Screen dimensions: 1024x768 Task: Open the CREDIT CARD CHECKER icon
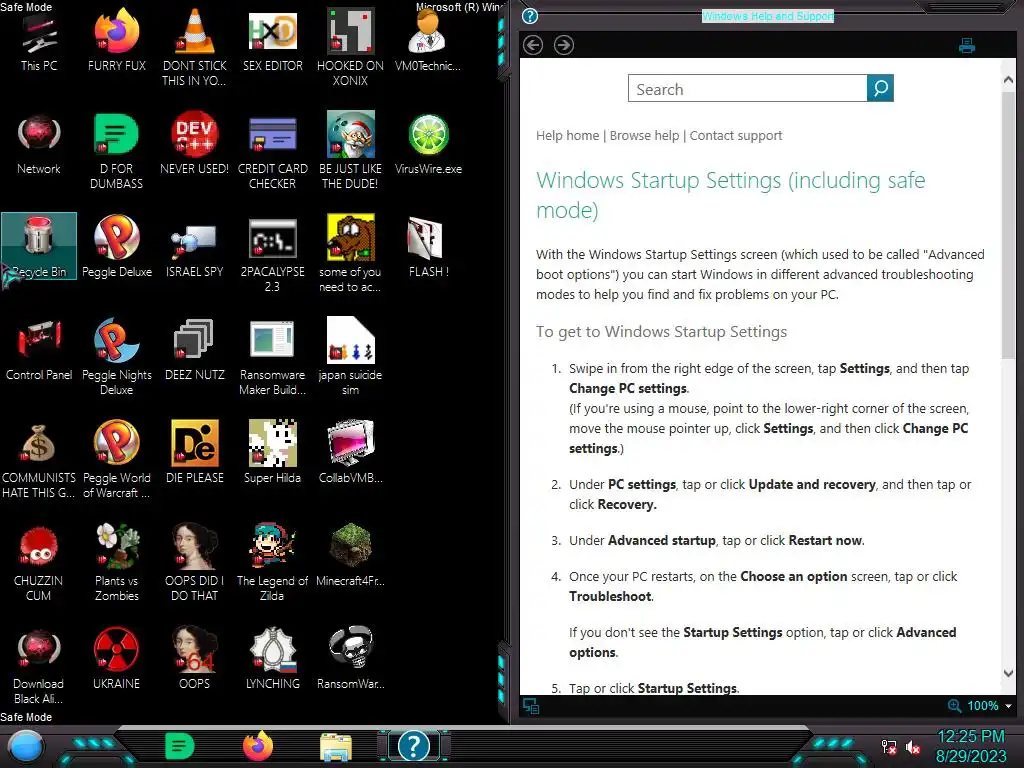click(x=272, y=152)
